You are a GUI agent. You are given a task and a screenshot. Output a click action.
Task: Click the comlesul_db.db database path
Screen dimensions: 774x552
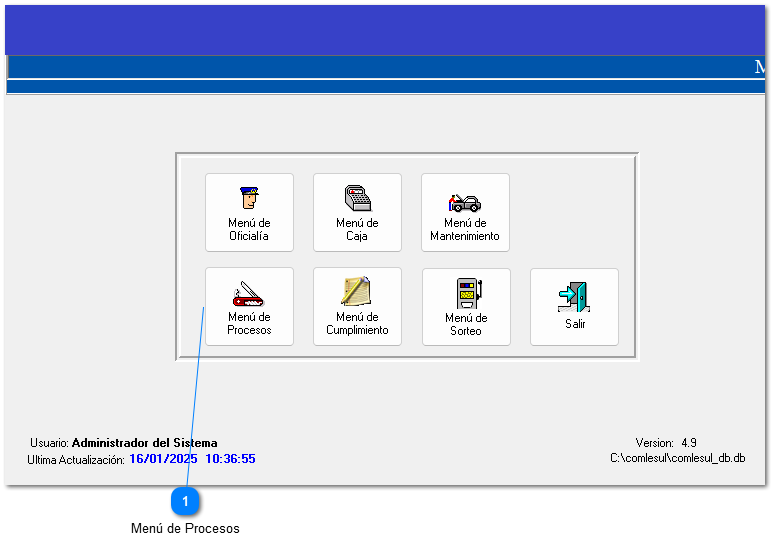click(677, 458)
